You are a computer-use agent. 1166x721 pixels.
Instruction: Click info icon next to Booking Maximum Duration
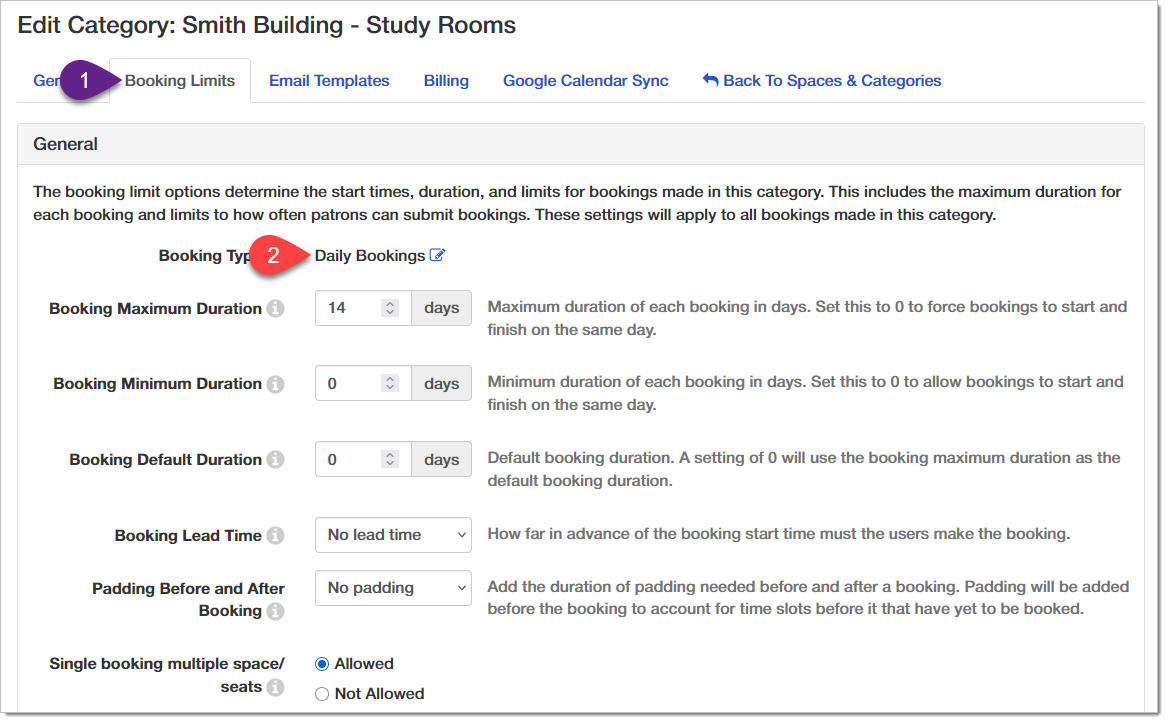click(x=276, y=309)
